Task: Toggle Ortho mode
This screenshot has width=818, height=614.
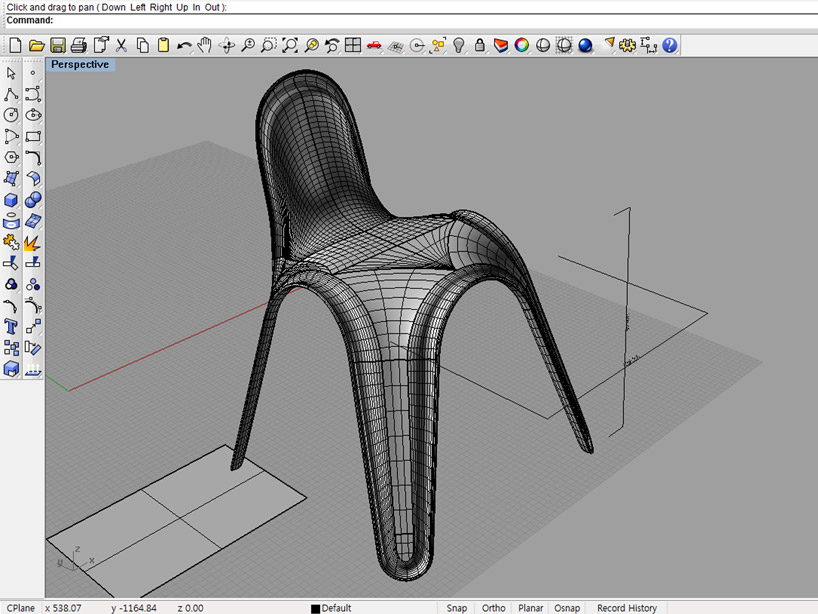Action: click(494, 608)
